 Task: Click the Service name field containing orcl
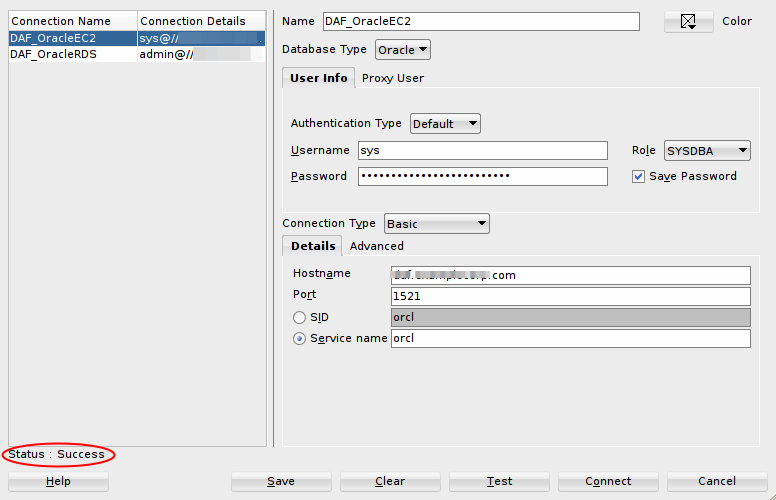click(x=571, y=339)
